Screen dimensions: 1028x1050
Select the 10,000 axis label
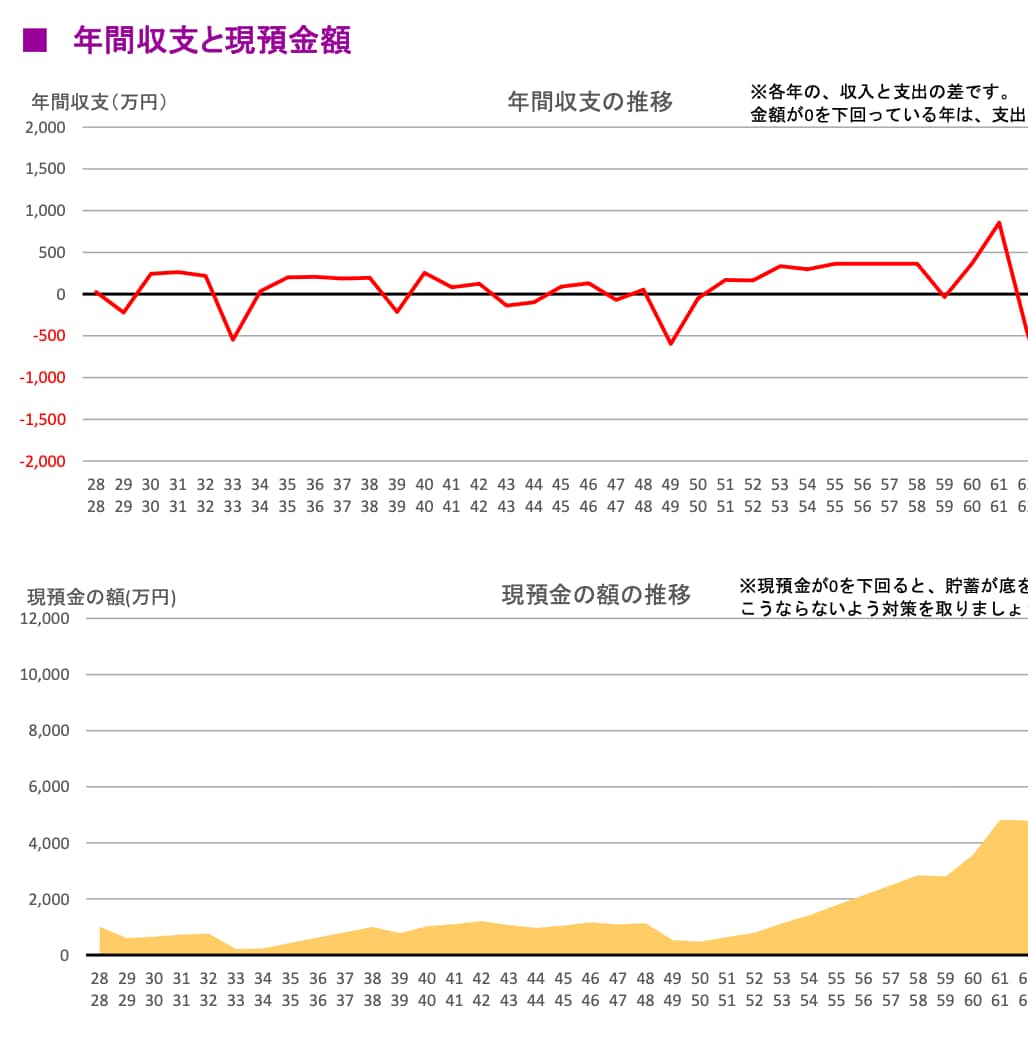(45, 675)
